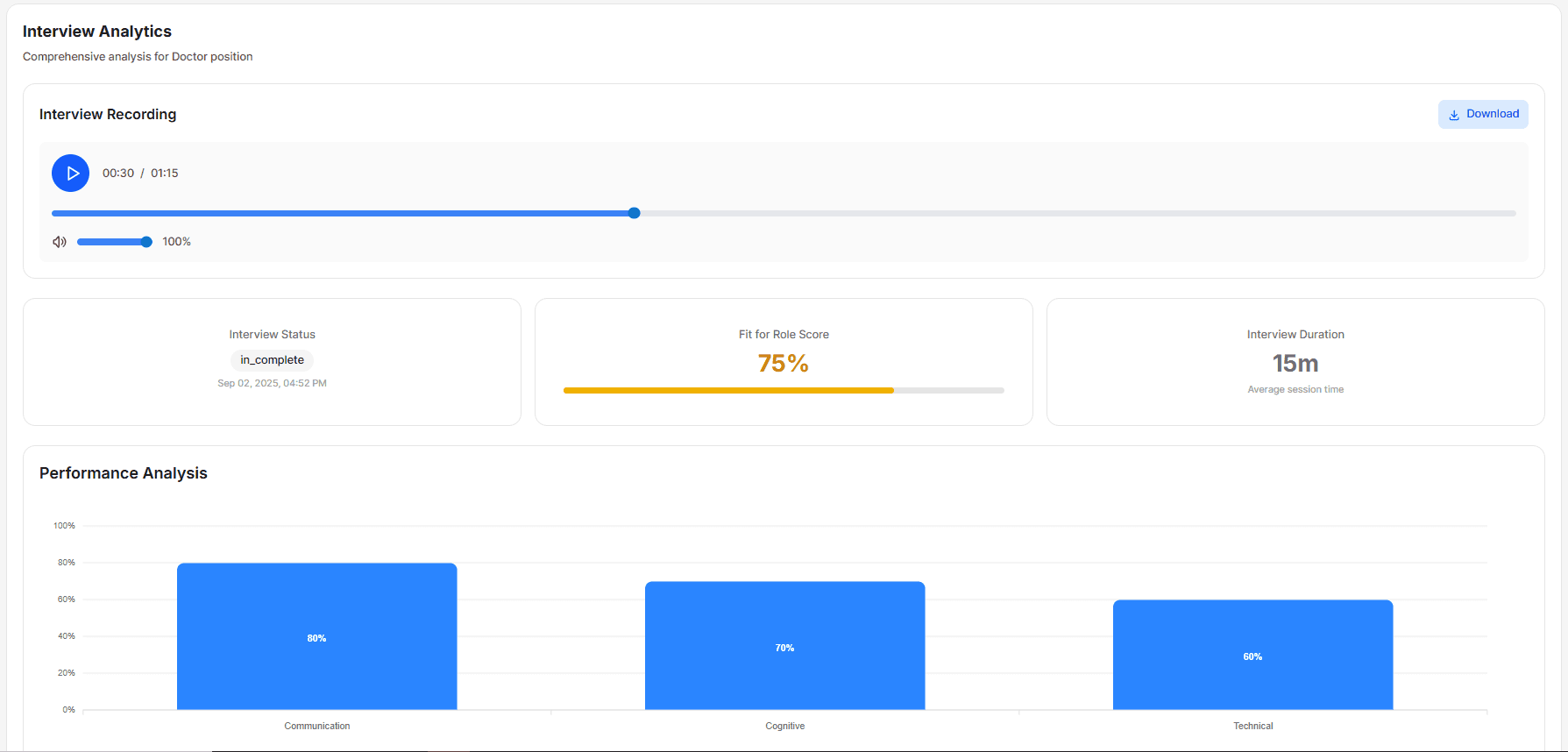Click the 100% volume level label
The width and height of the screenshot is (1568, 752).
point(176,242)
